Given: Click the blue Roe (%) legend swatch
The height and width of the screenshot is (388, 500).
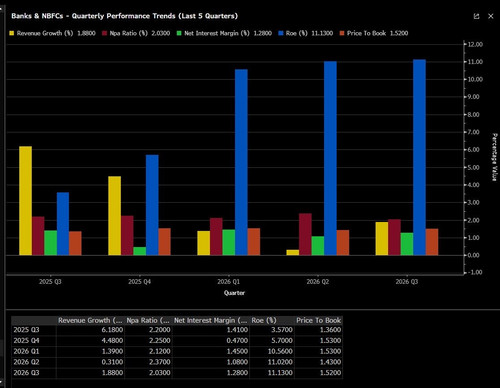Looking at the screenshot, I should pyautogui.click(x=281, y=33).
